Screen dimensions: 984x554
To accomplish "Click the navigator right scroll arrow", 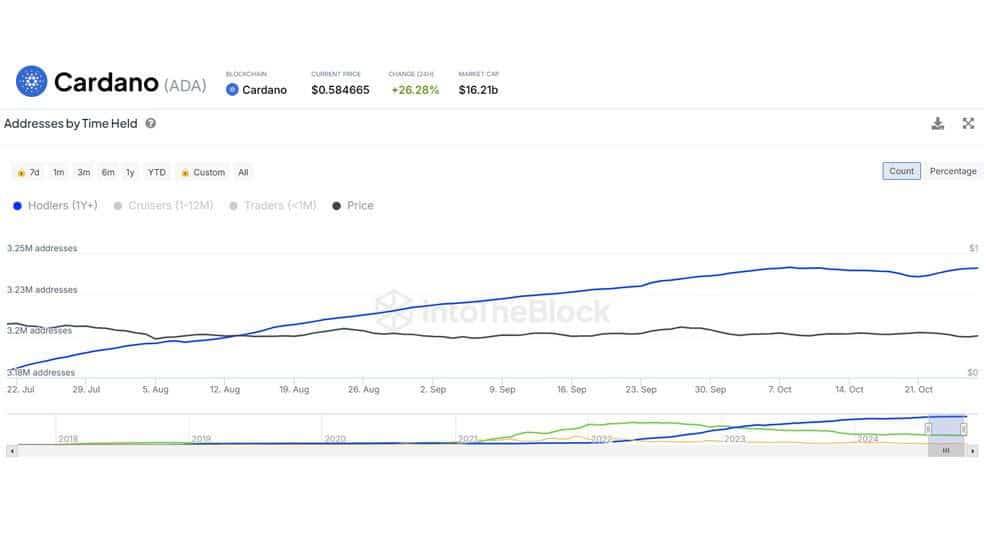I will point(973,450).
